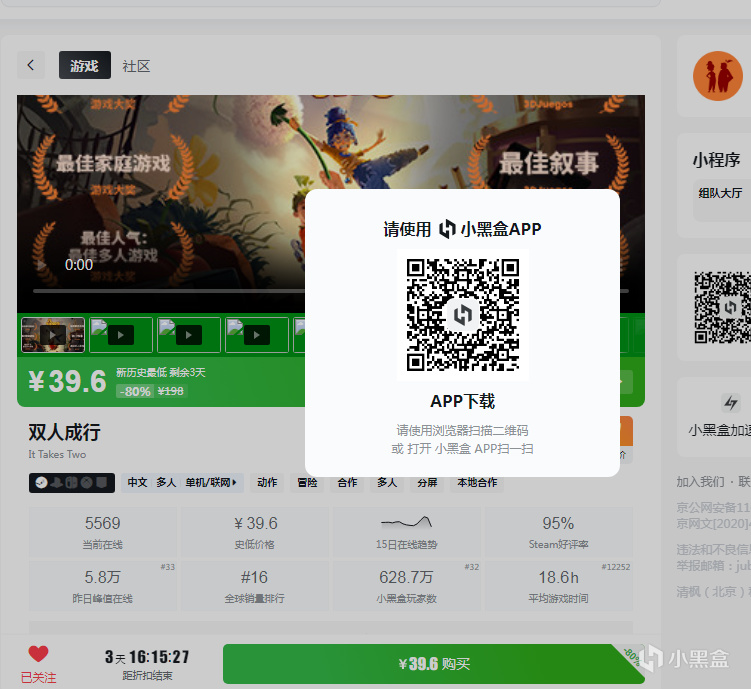Click the game title 双人成行
This screenshot has width=751, height=689.
click(65, 432)
